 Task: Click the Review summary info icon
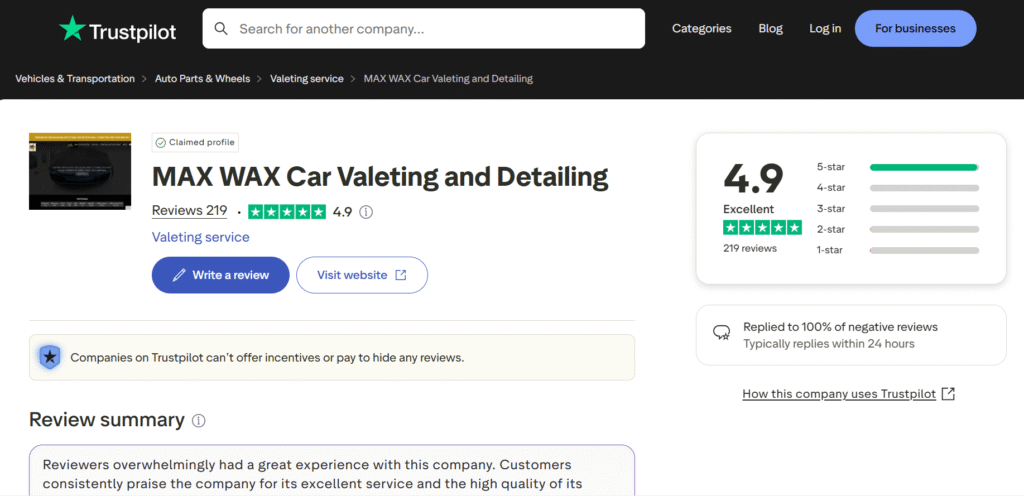click(x=199, y=420)
